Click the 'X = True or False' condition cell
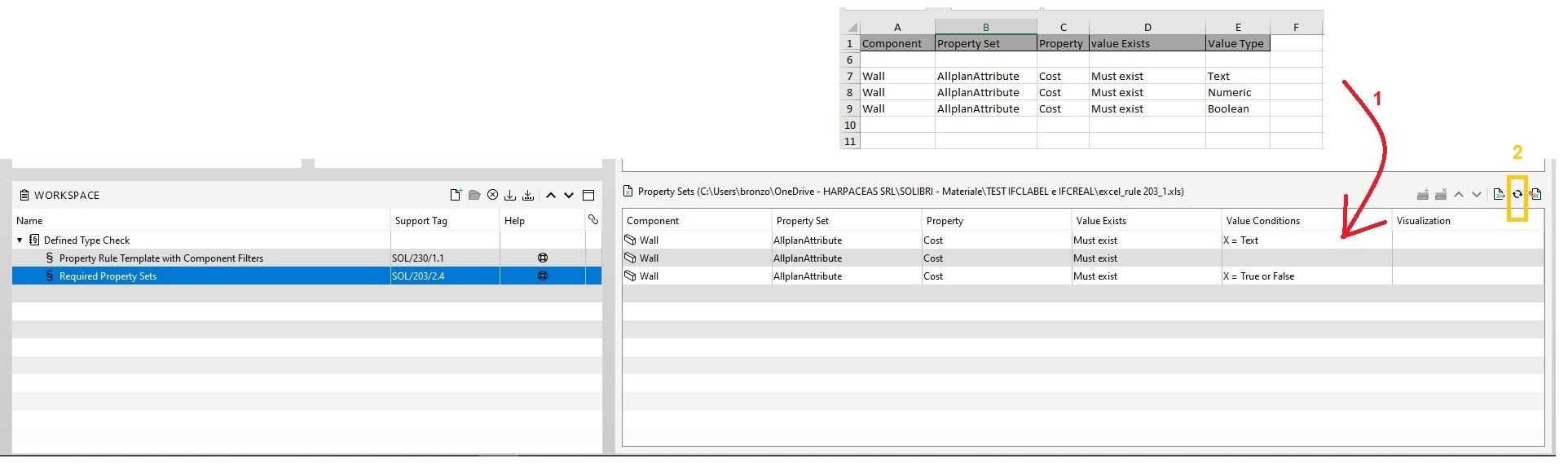Viewport: 1568px width, 472px height. click(x=1306, y=276)
